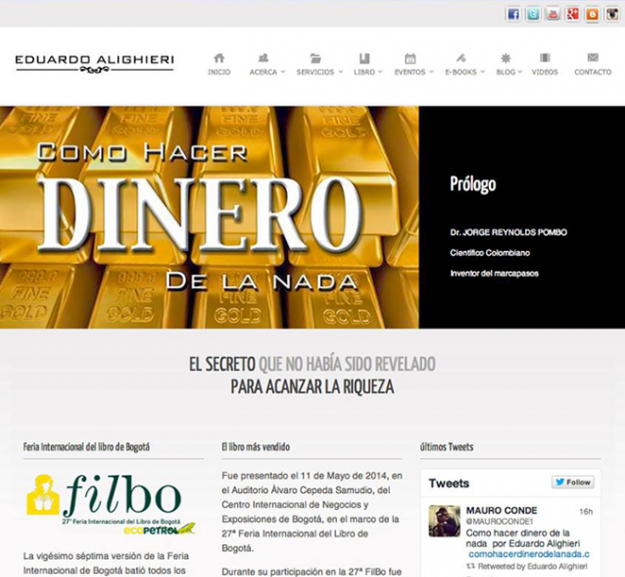Viewport: 625px width, 577px height.
Task: Open the YouTube channel icon
Action: 553,14
